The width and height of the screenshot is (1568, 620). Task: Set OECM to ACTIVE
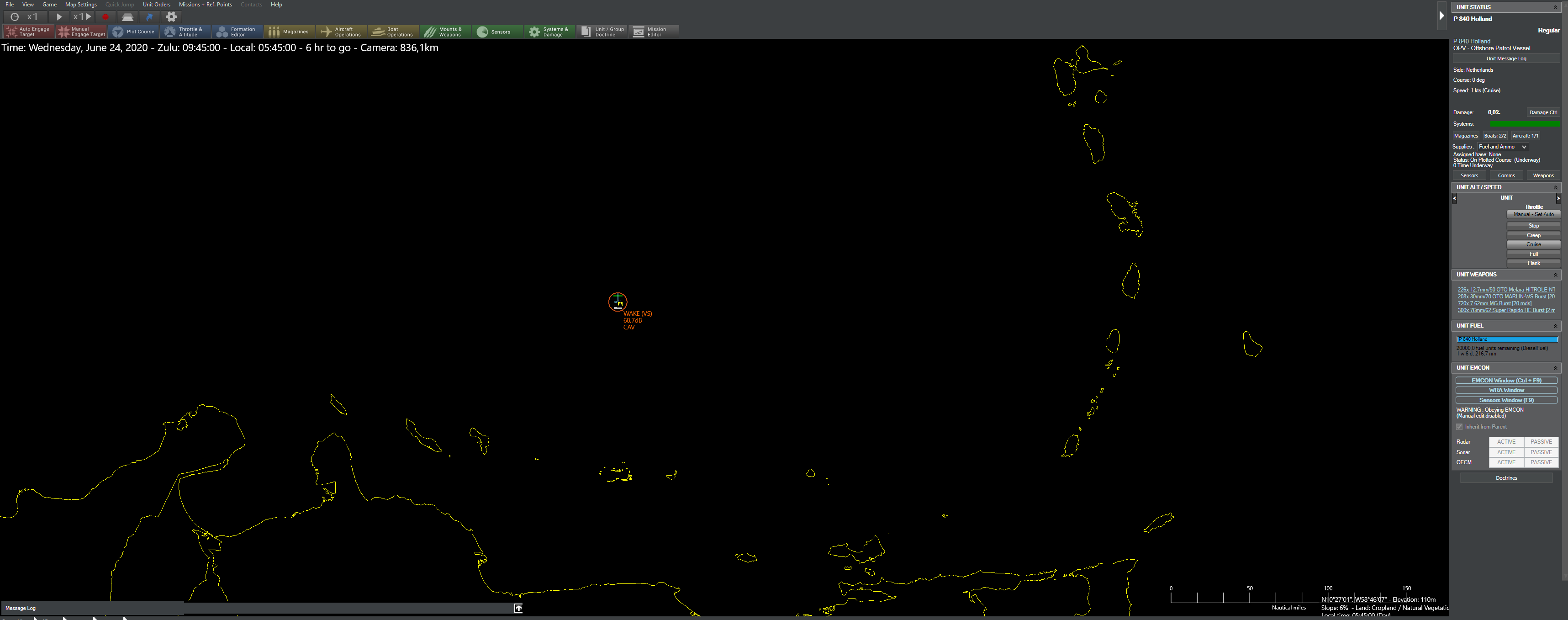point(1506,462)
